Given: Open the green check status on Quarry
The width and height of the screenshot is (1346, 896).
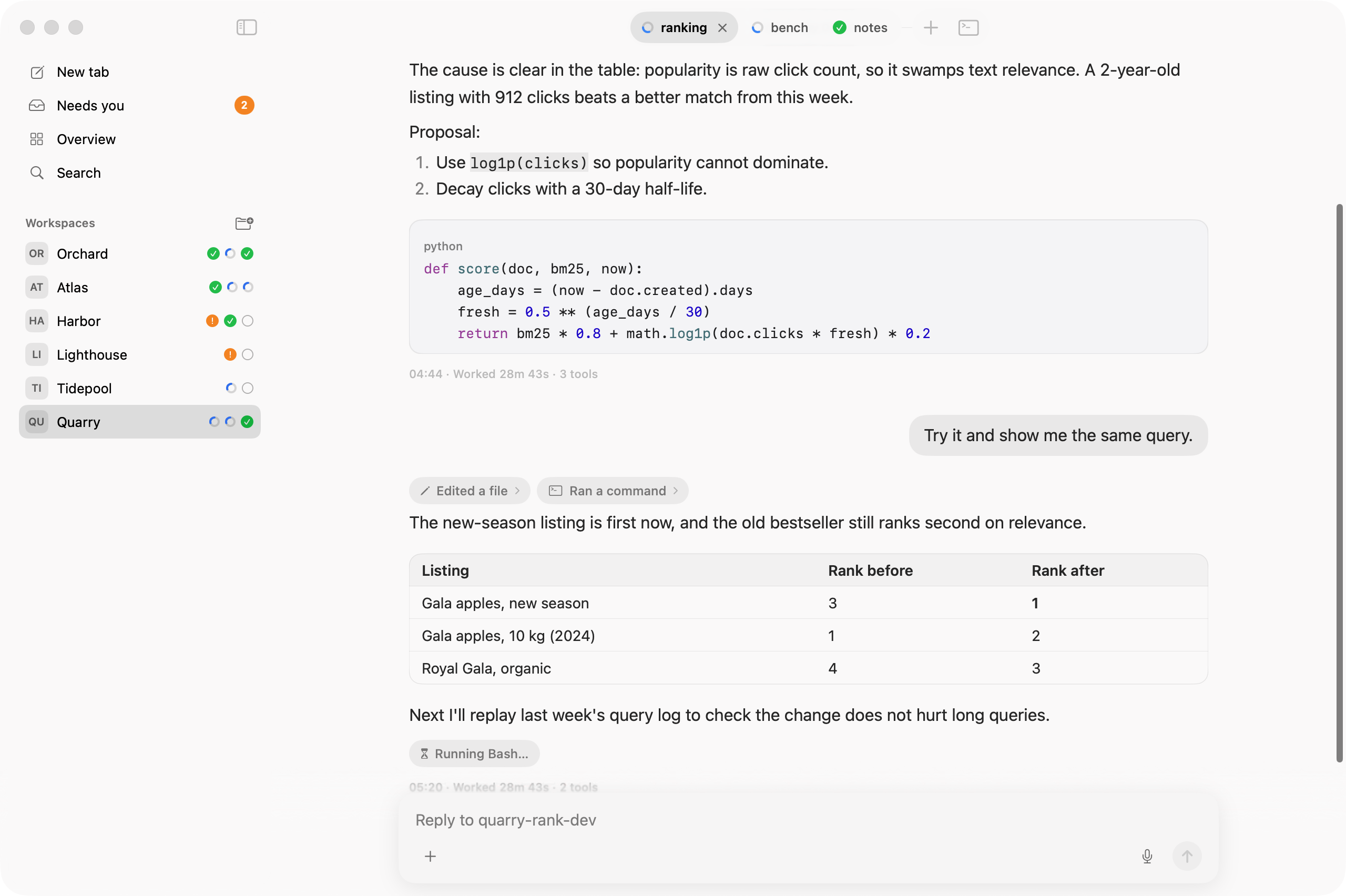Looking at the screenshot, I should click(247, 422).
